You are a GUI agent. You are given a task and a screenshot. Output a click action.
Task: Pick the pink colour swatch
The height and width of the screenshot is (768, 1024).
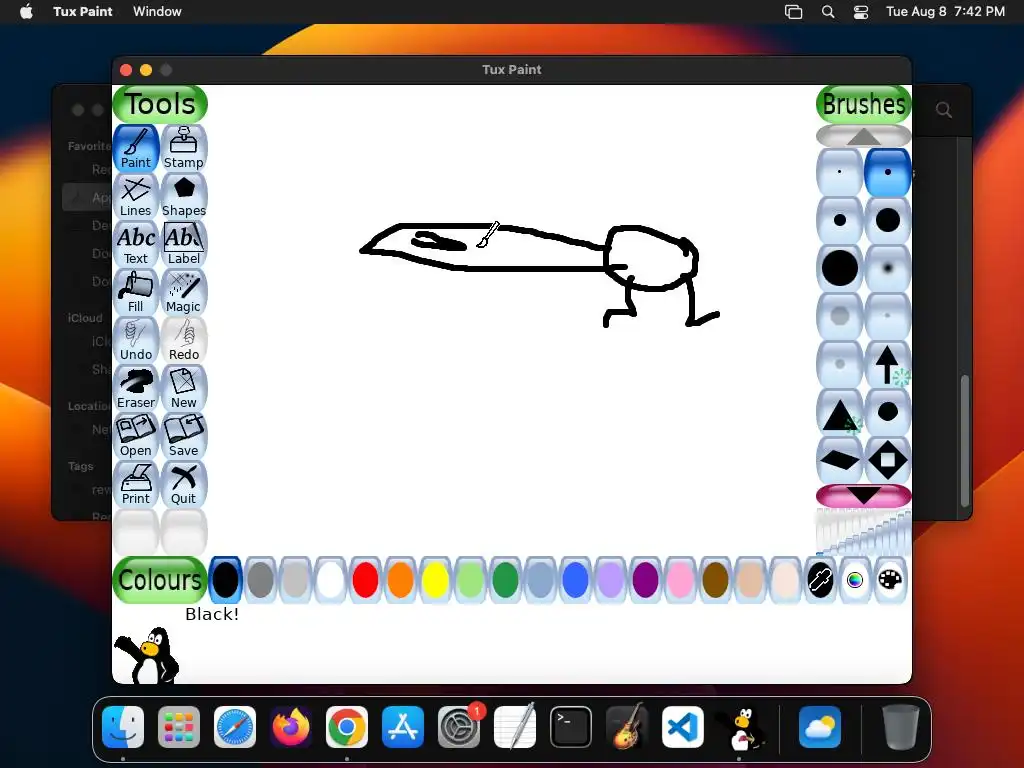coord(680,580)
